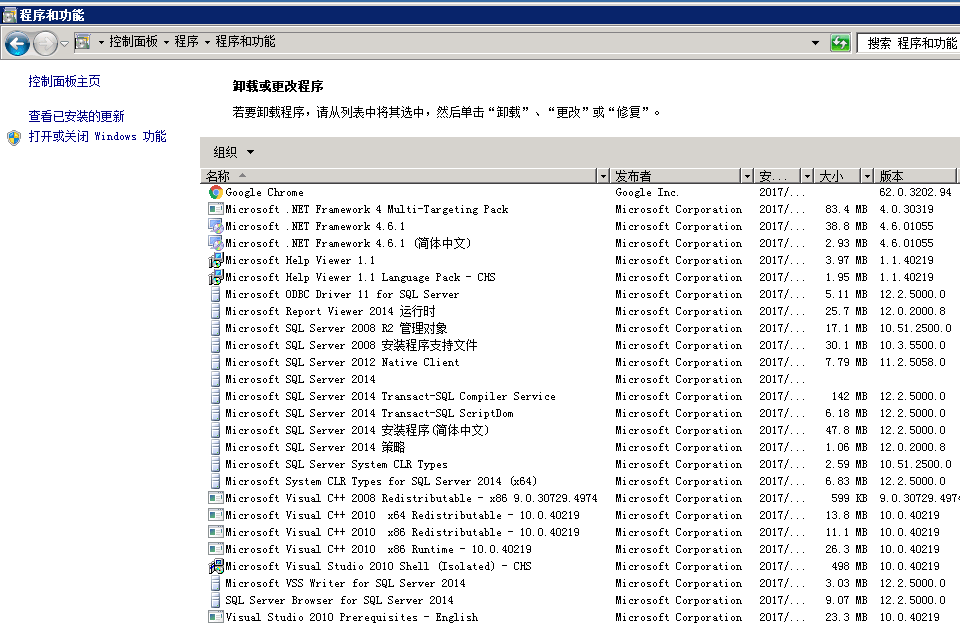The width and height of the screenshot is (960, 630).
Task: Sort the list by 版本 column header
Action: (x=910, y=176)
